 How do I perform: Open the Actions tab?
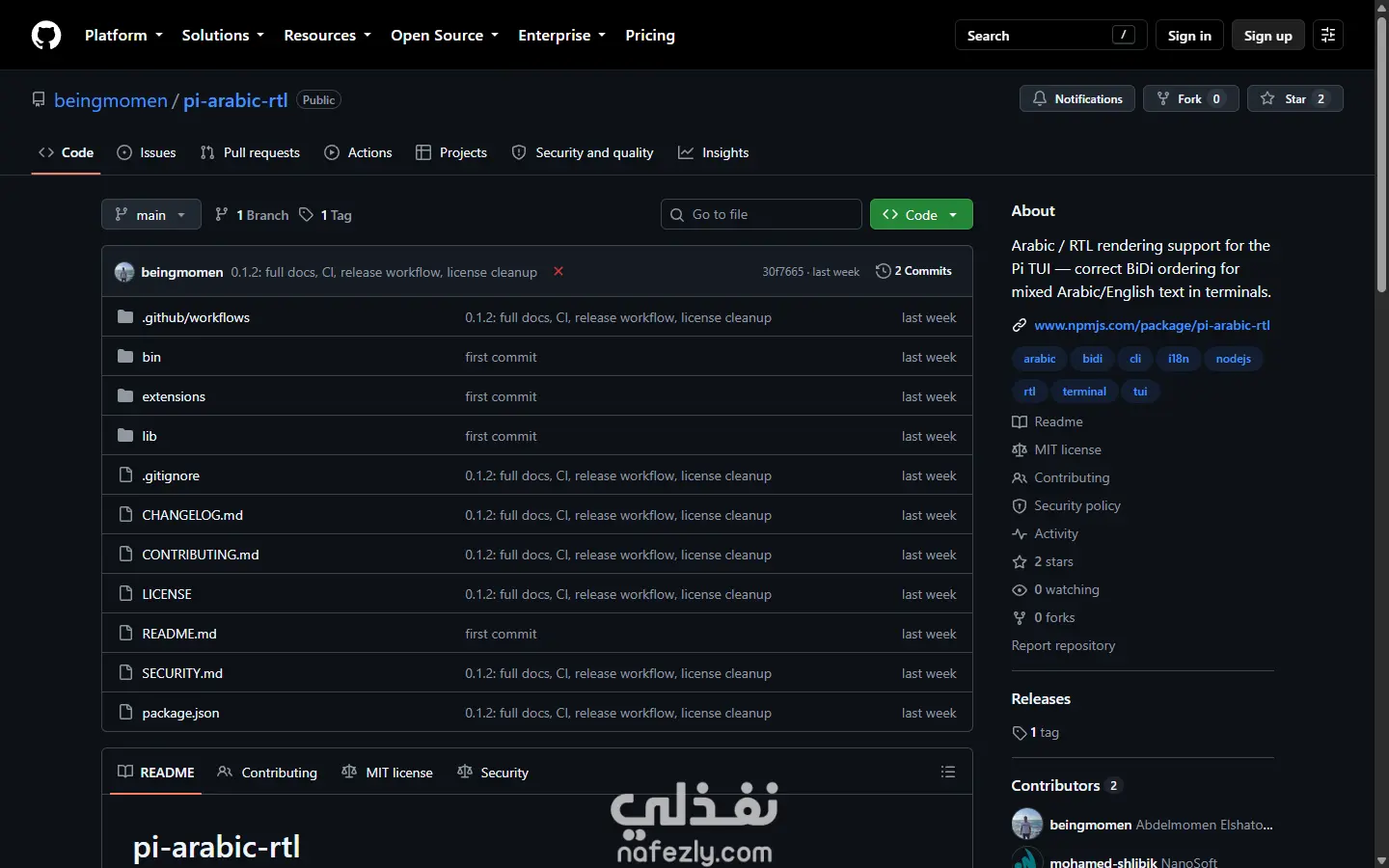click(359, 153)
